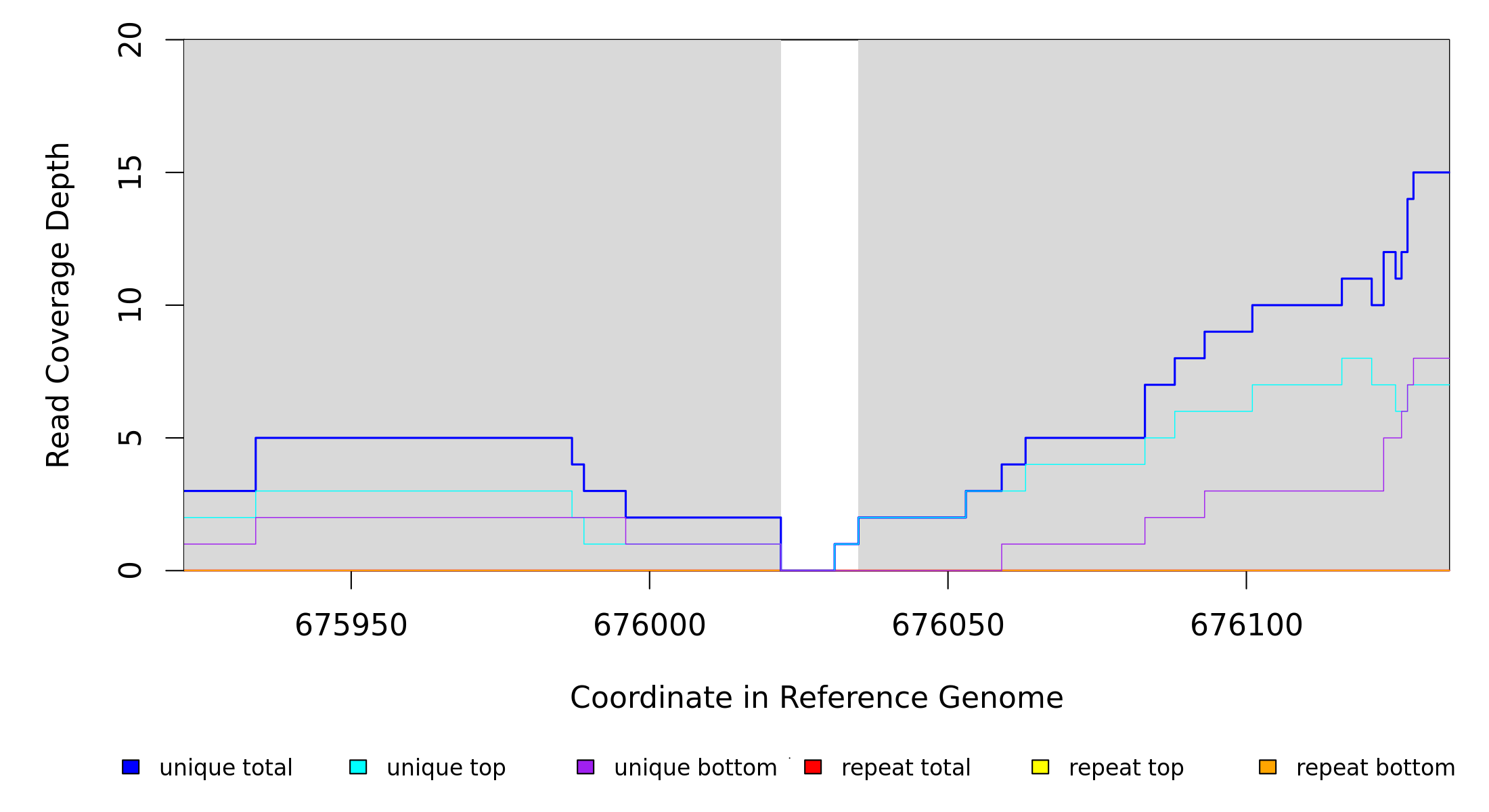Click the 20 y-axis tick label
This screenshot has width=1489, height=812.
[x=130, y=40]
